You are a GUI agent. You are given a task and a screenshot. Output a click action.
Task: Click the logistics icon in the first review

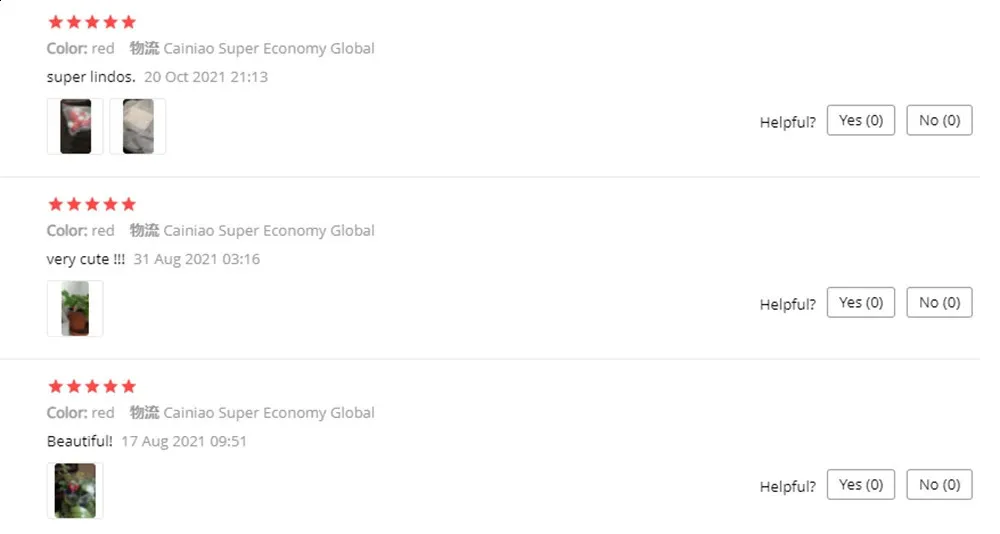[144, 48]
